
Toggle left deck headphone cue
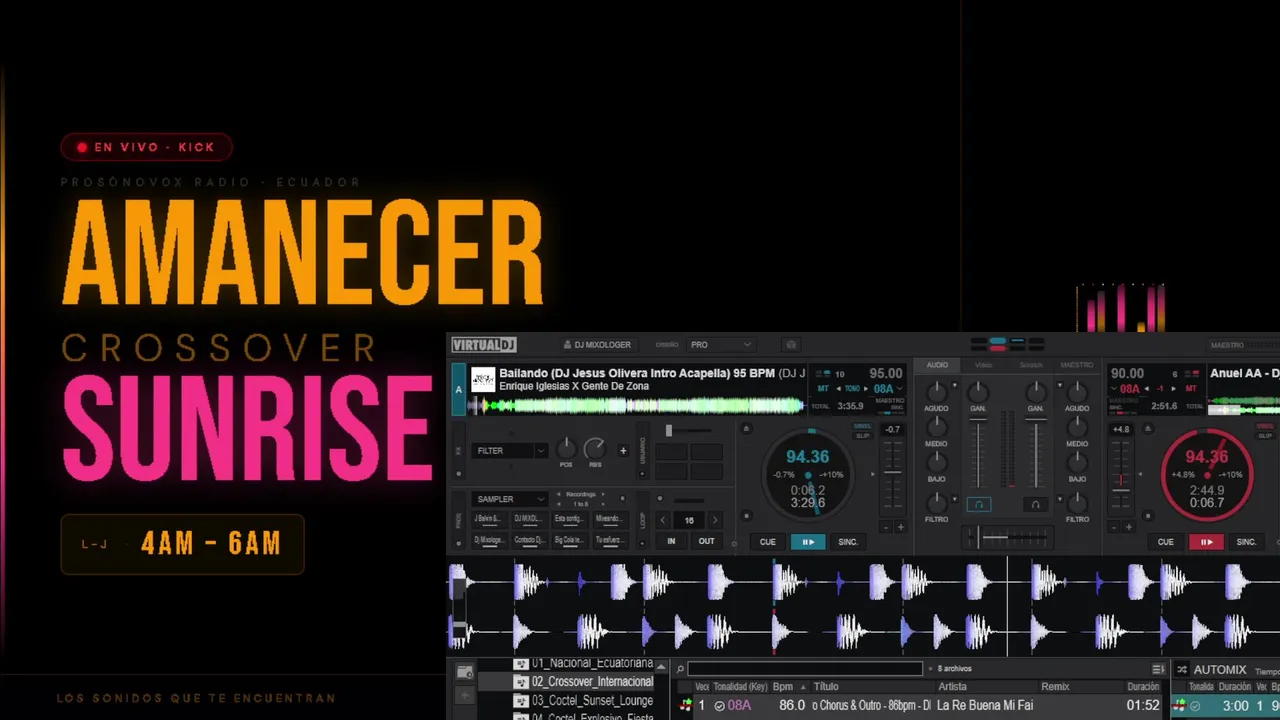coord(980,505)
